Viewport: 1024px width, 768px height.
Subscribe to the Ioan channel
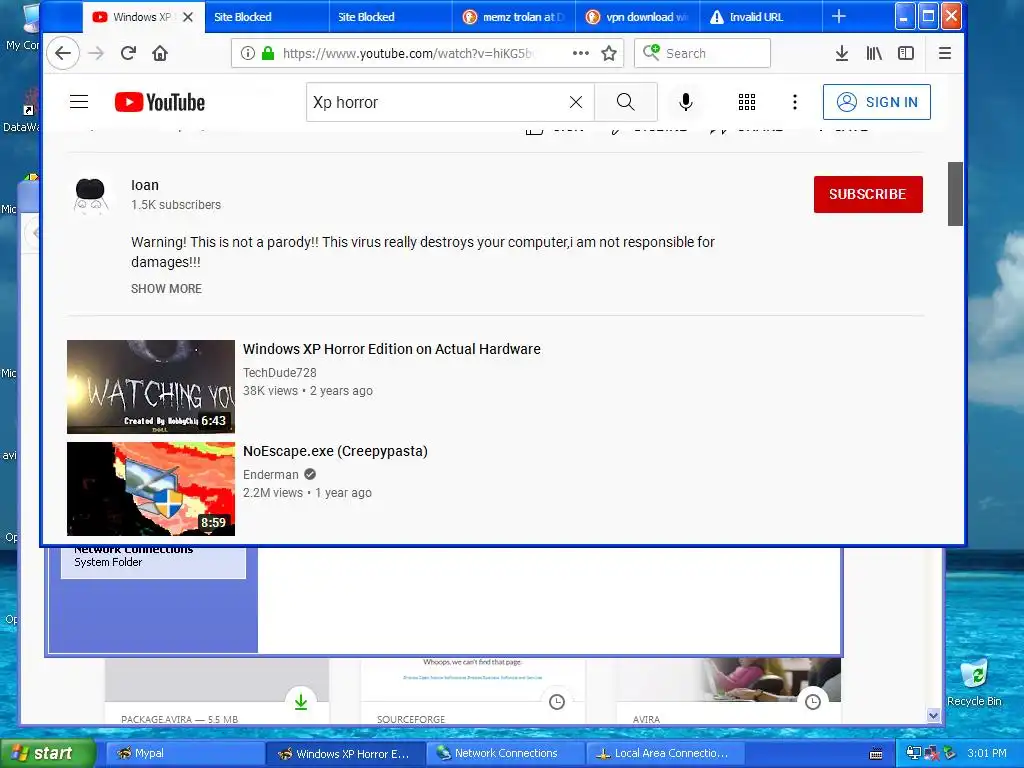tap(868, 194)
